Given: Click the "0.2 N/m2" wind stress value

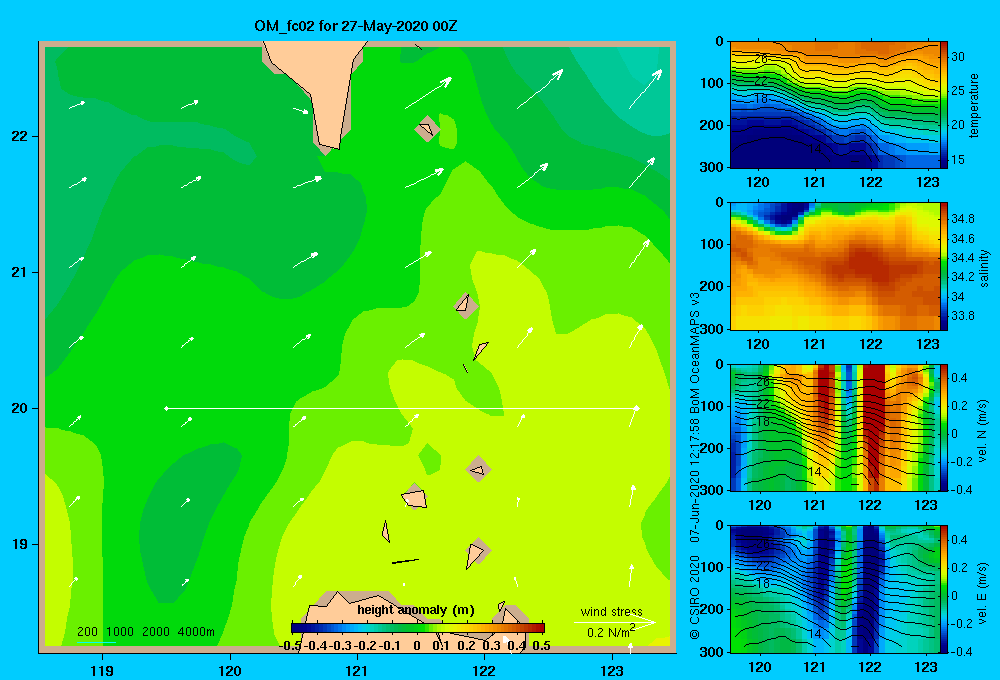Looking at the screenshot, I should pyautogui.click(x=611, y=632).
